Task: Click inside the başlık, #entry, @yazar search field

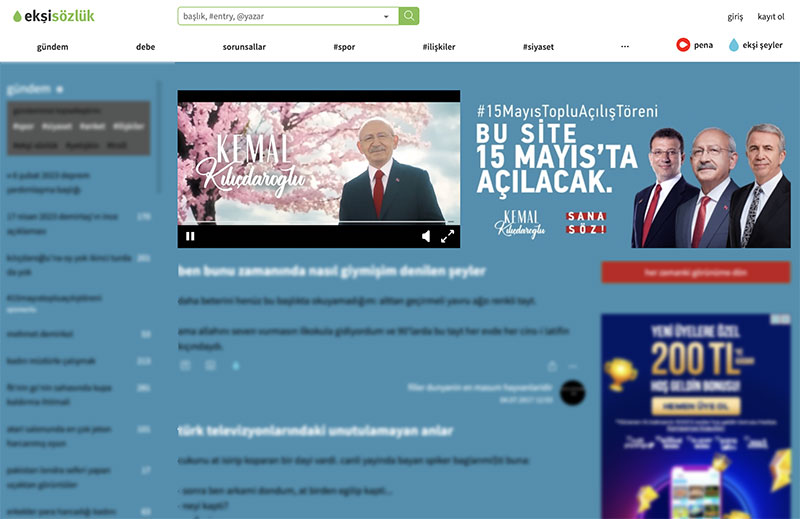Action: (x=280, y=17)
